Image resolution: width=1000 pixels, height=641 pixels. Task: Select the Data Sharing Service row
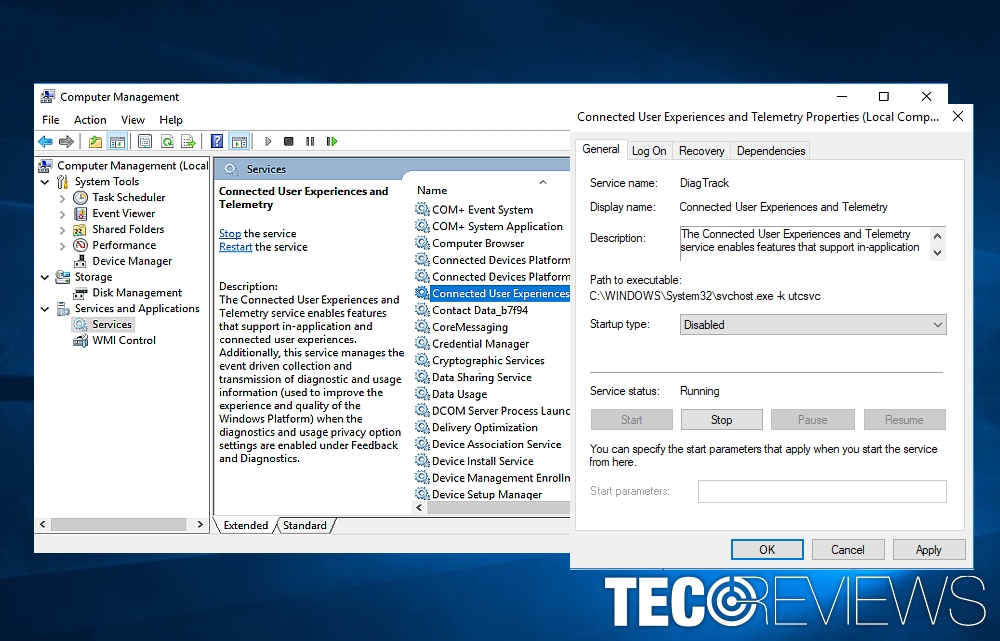492,377
